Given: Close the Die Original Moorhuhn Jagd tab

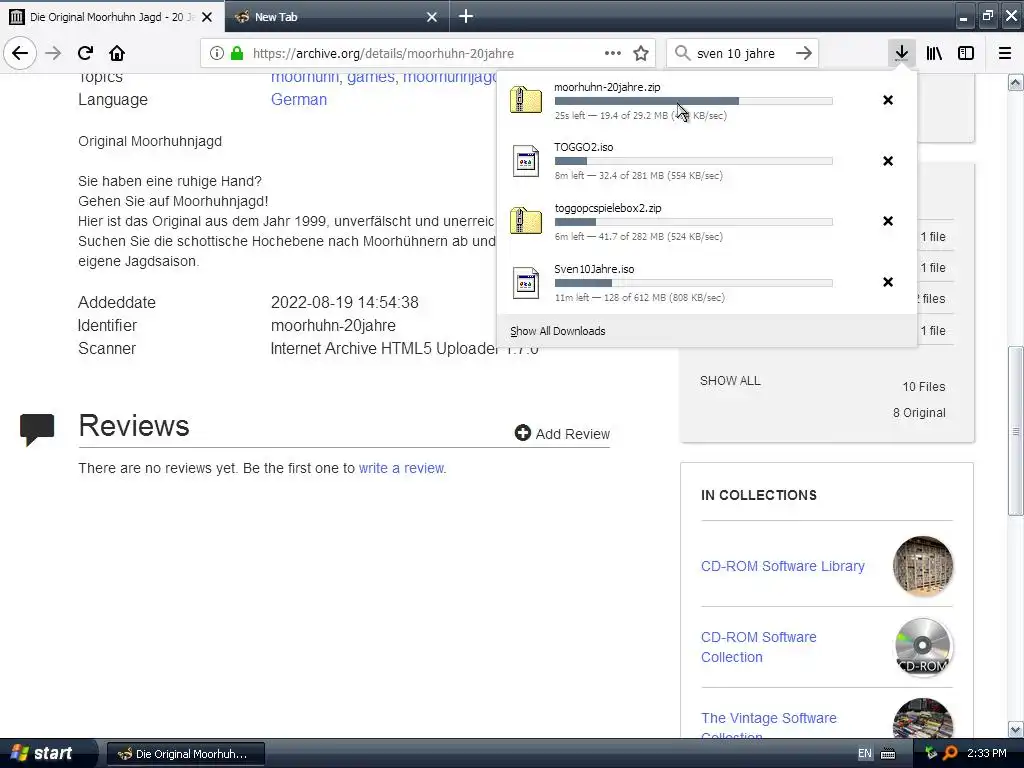Looking at the screenshot, I should pos(207,17).
